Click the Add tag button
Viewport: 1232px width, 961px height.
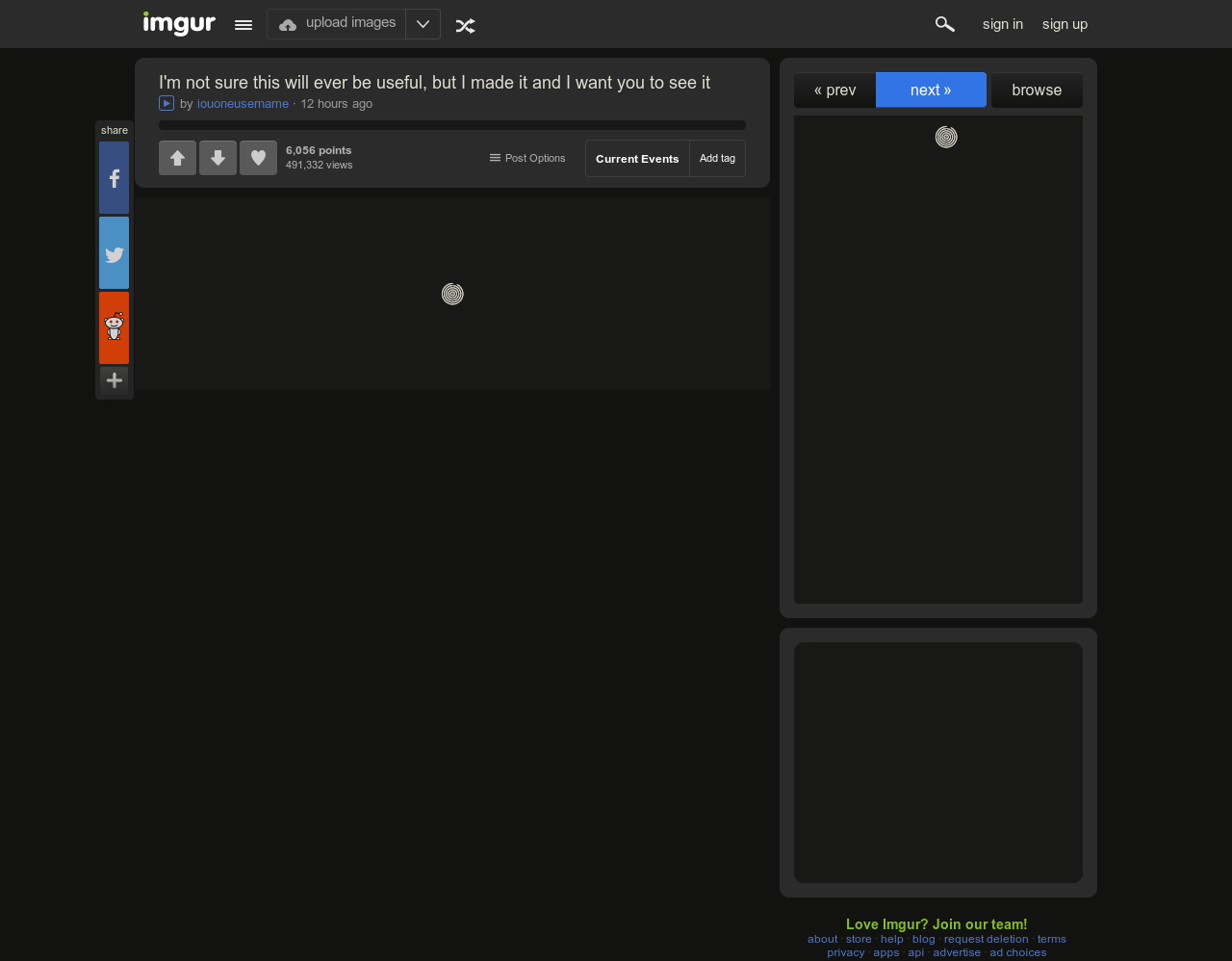(717, 159)
